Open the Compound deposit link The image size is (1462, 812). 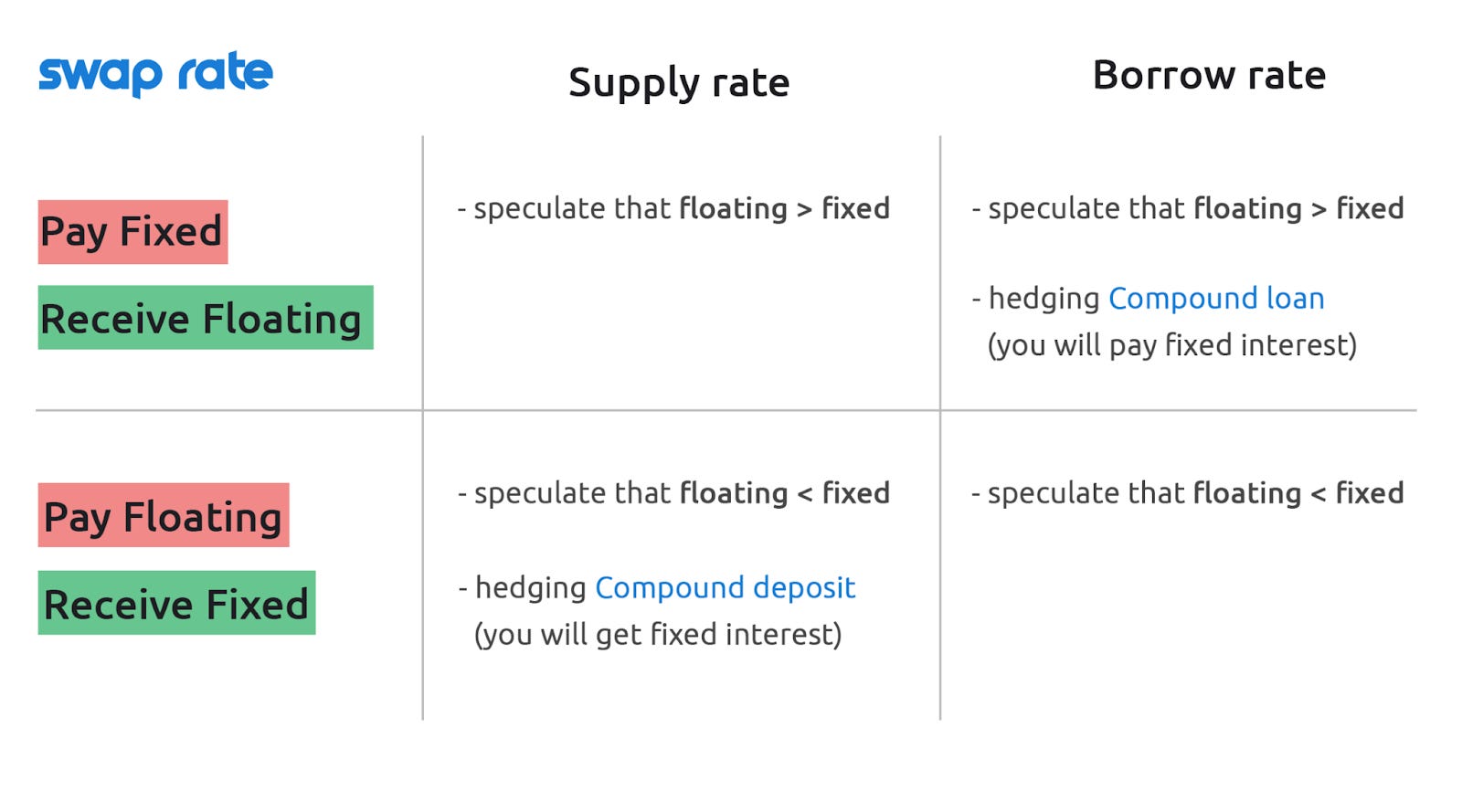pos(726,588)
